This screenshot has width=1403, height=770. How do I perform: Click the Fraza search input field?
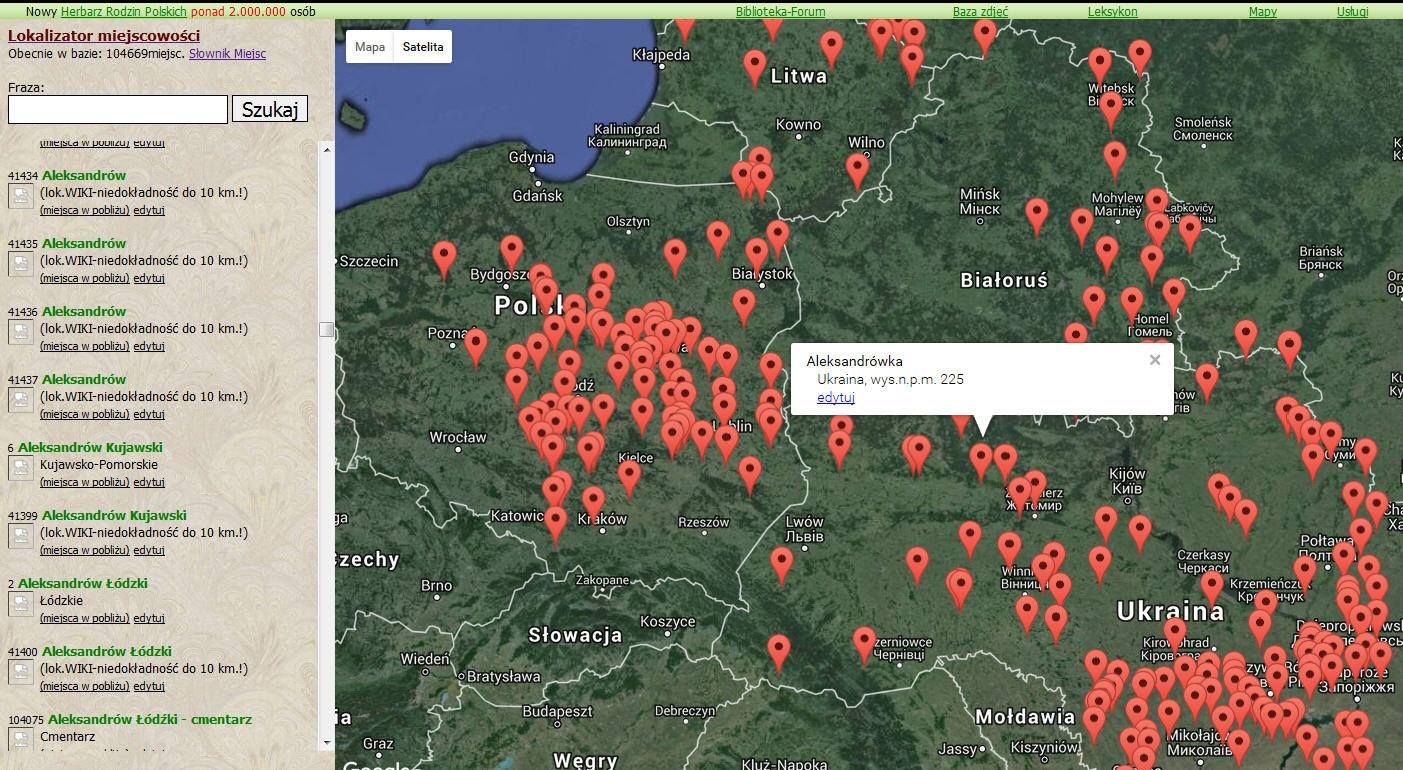pyautogui.click(x=118, y=110)
